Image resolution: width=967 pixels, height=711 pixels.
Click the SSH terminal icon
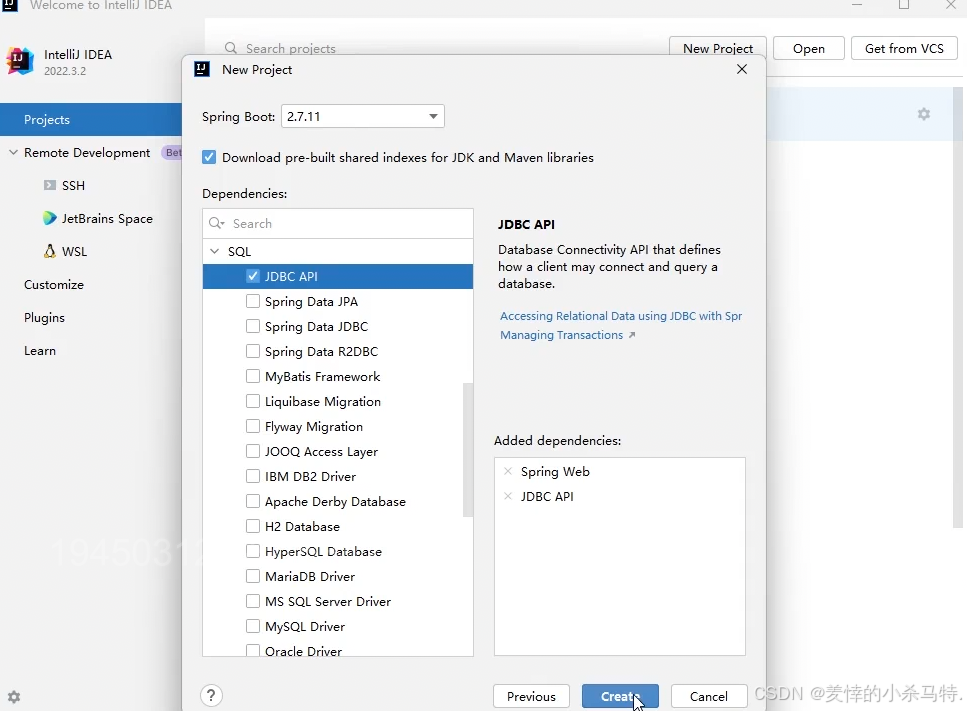[50, 185]
